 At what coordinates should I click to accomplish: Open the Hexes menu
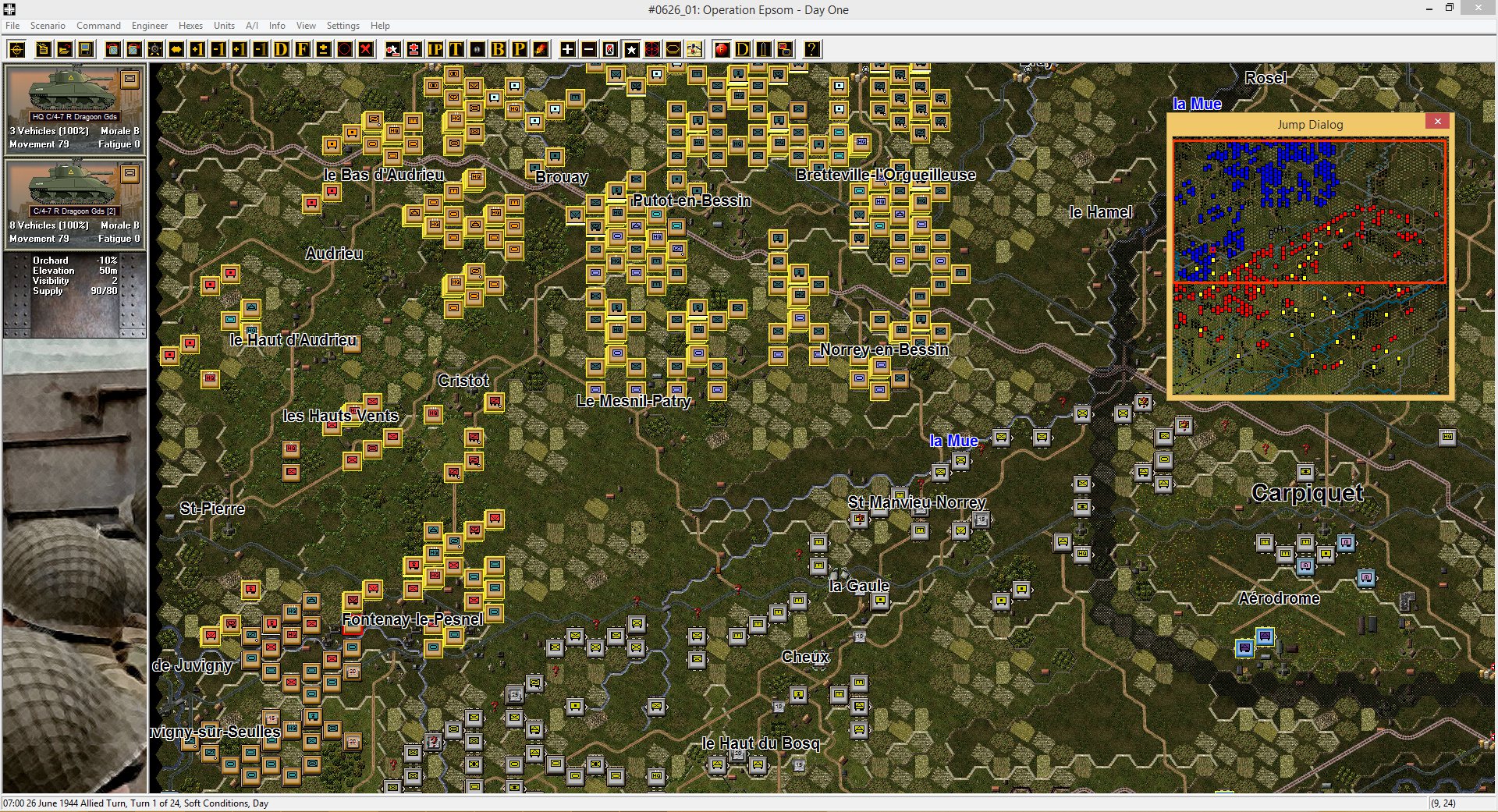[190, 26]
